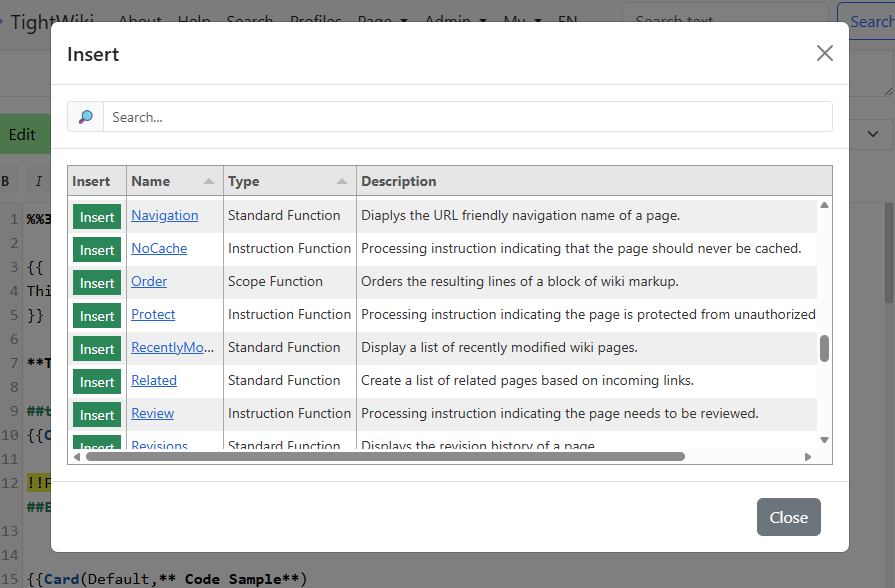Screen dimensions: 895x588
Task: Focus the Search... input field
Action: [x=467, y=117]
